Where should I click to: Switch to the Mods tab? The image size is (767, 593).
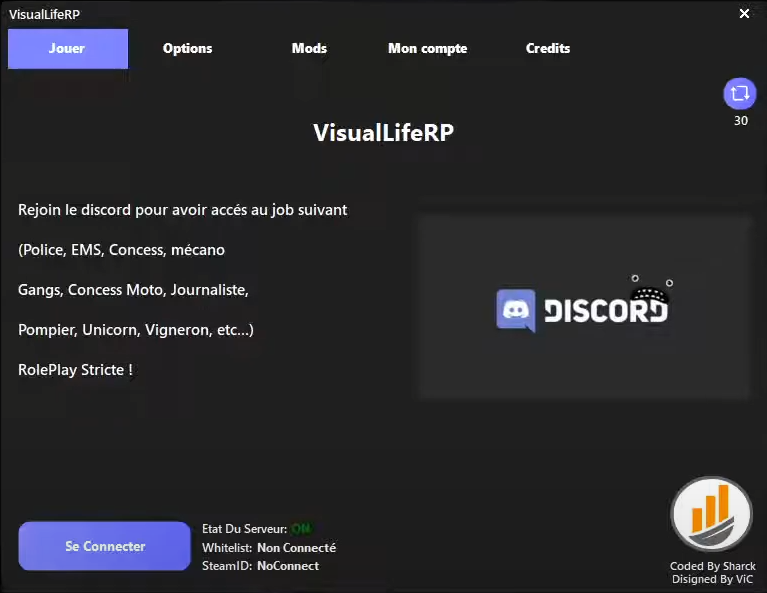309,48
